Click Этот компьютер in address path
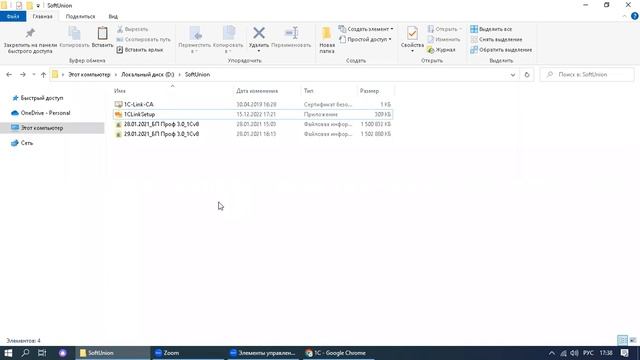Viewport: 640px width, 360px height. pos(89,75)
